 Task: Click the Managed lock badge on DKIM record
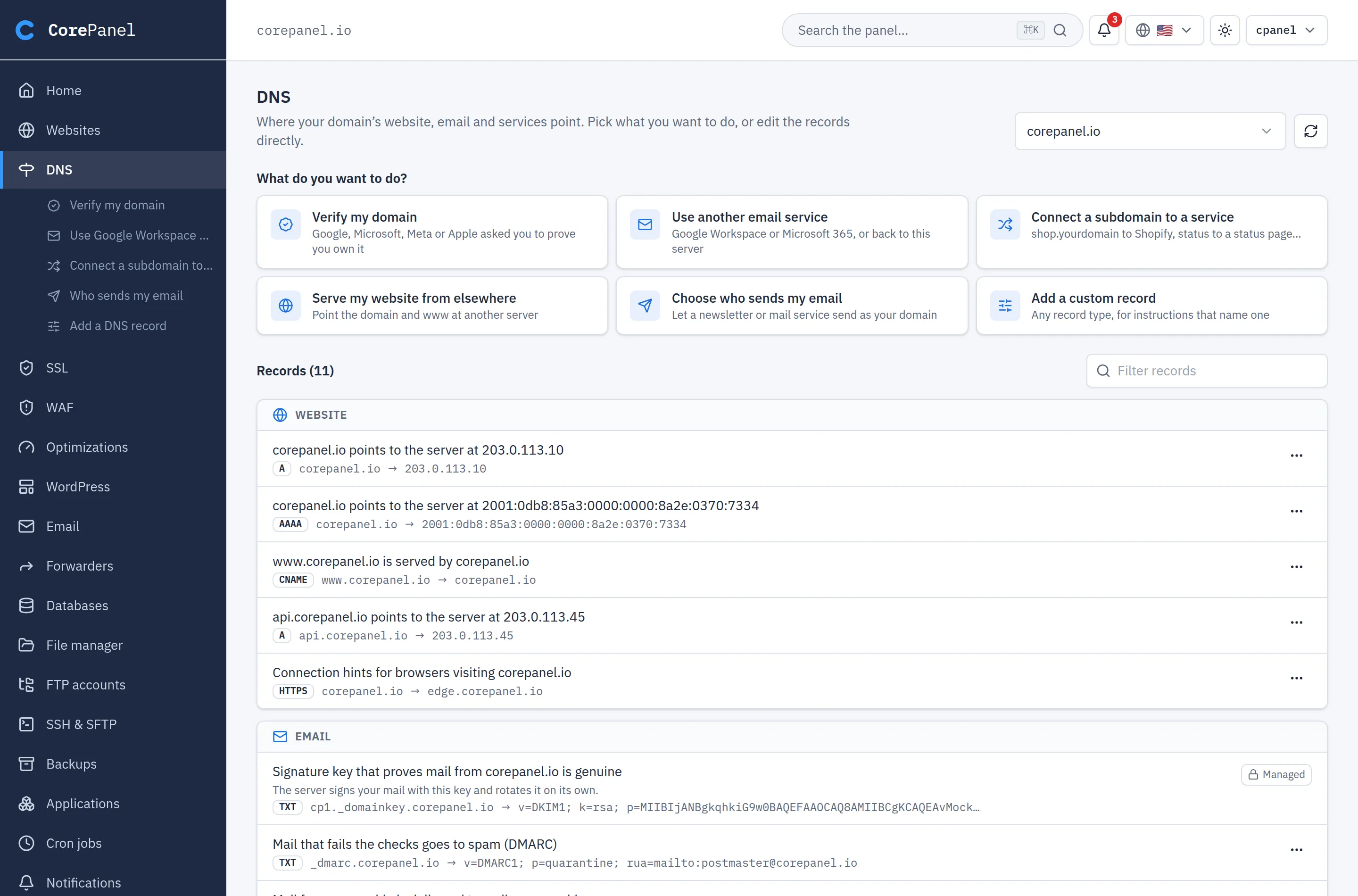(x=1276, y=774)
